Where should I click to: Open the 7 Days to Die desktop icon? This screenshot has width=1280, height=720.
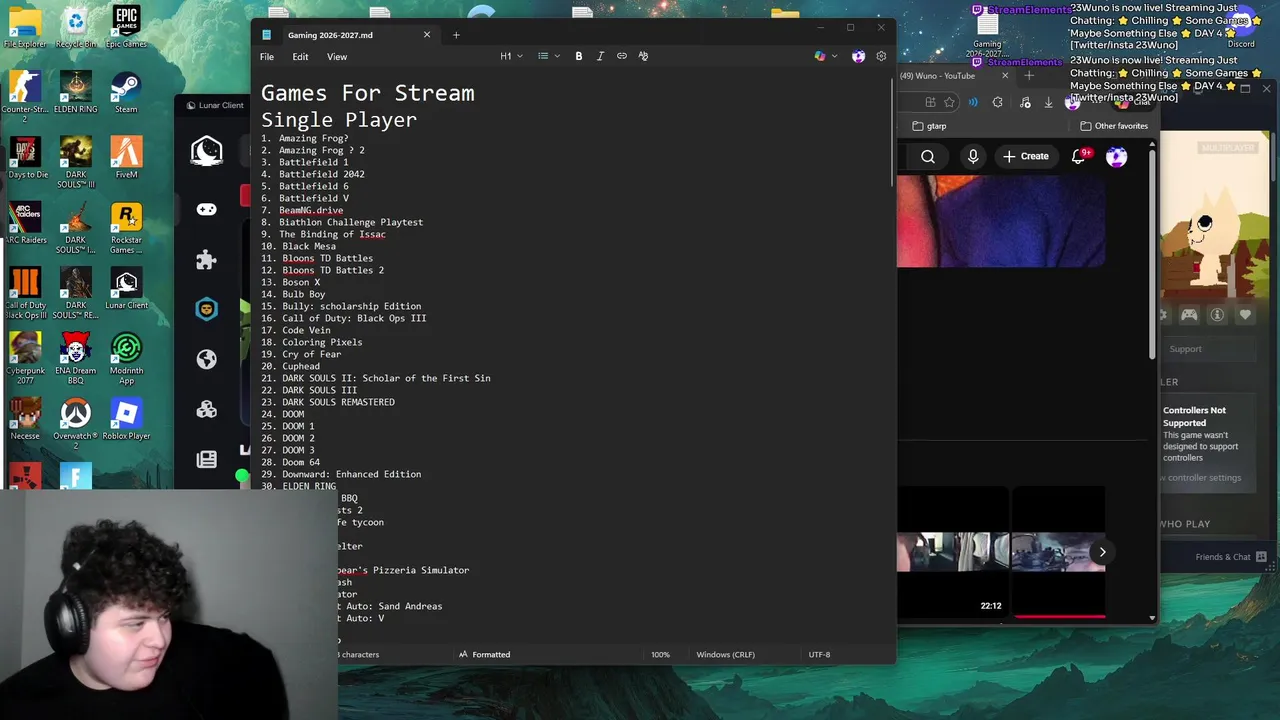[x=25, y=157]
